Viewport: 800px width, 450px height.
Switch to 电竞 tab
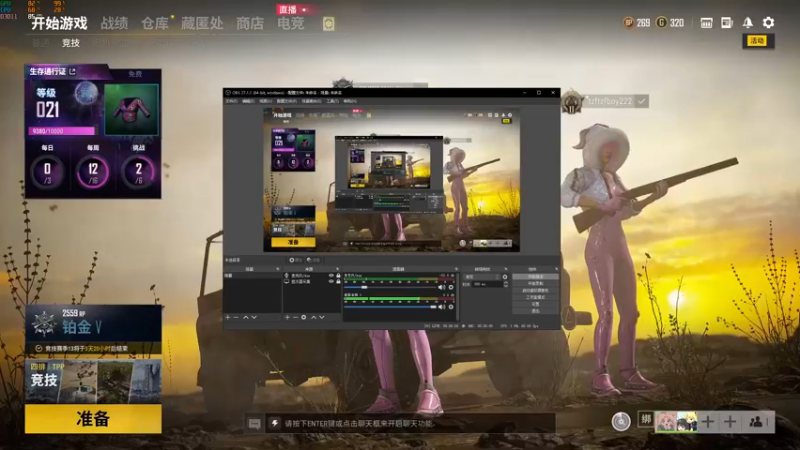291,23
